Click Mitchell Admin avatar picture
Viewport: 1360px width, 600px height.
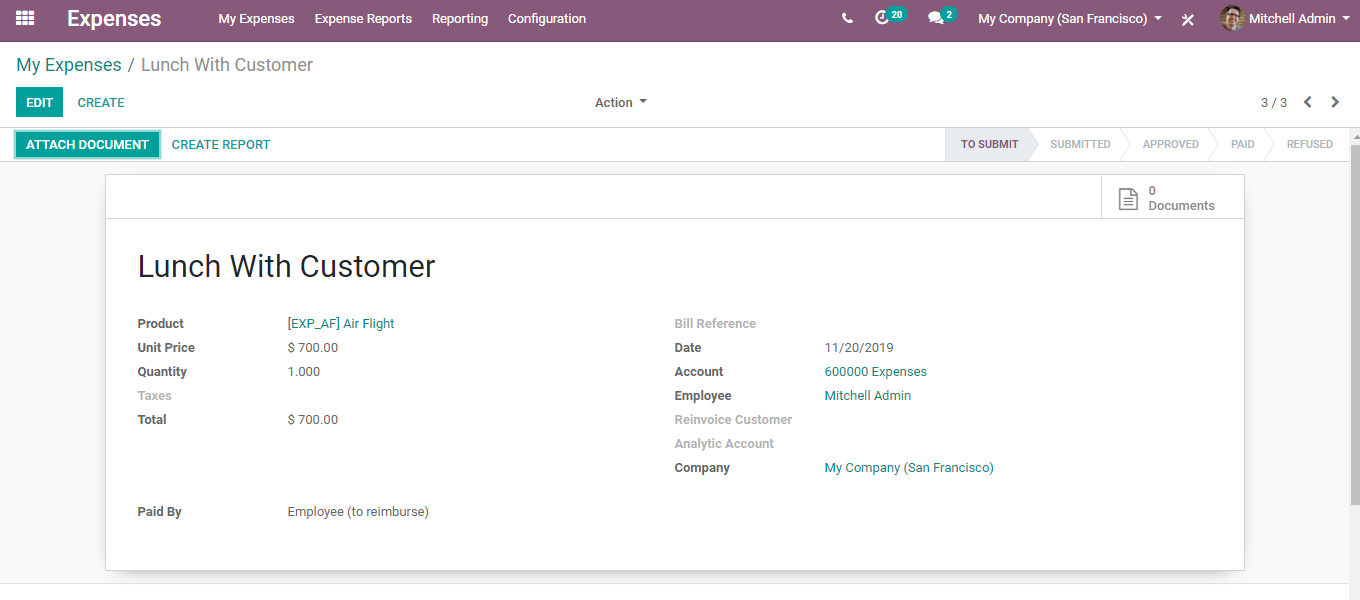(x=1232, y=18)
